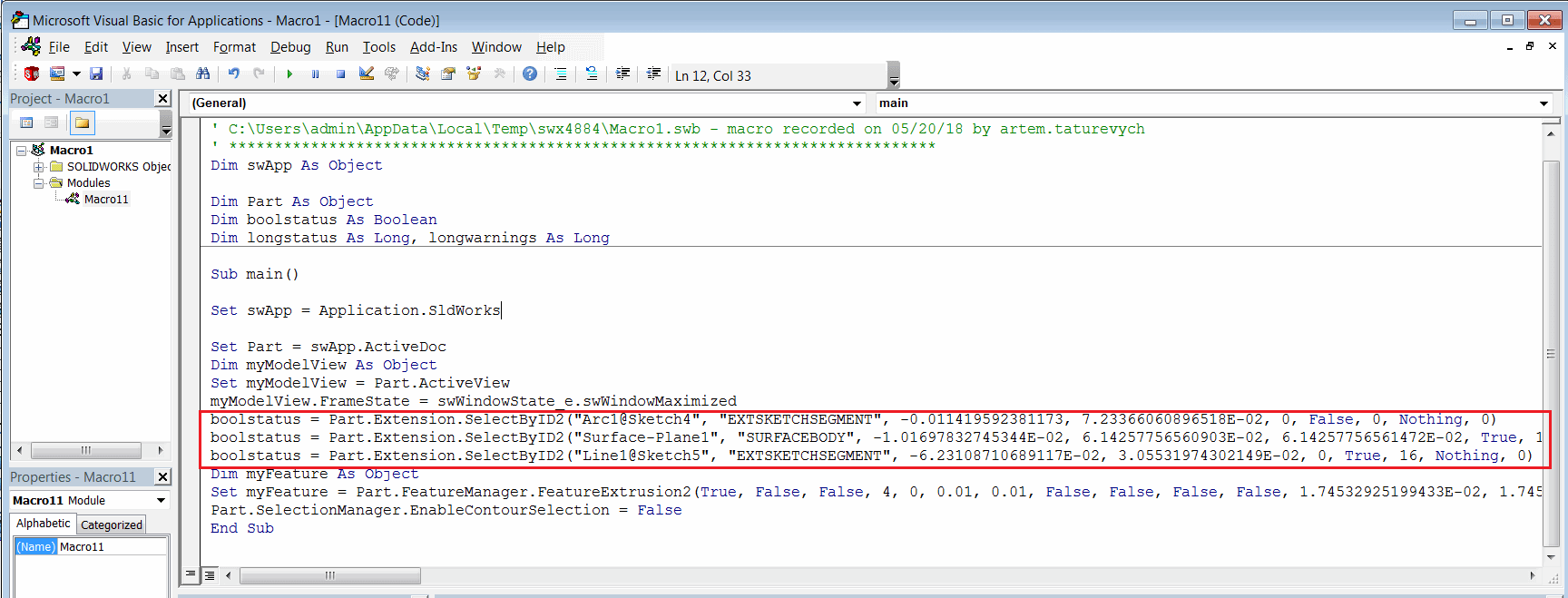Screen dimensions: 1568x598
Task: Click the Copy icon in toolbar
Action: (152, 74)
